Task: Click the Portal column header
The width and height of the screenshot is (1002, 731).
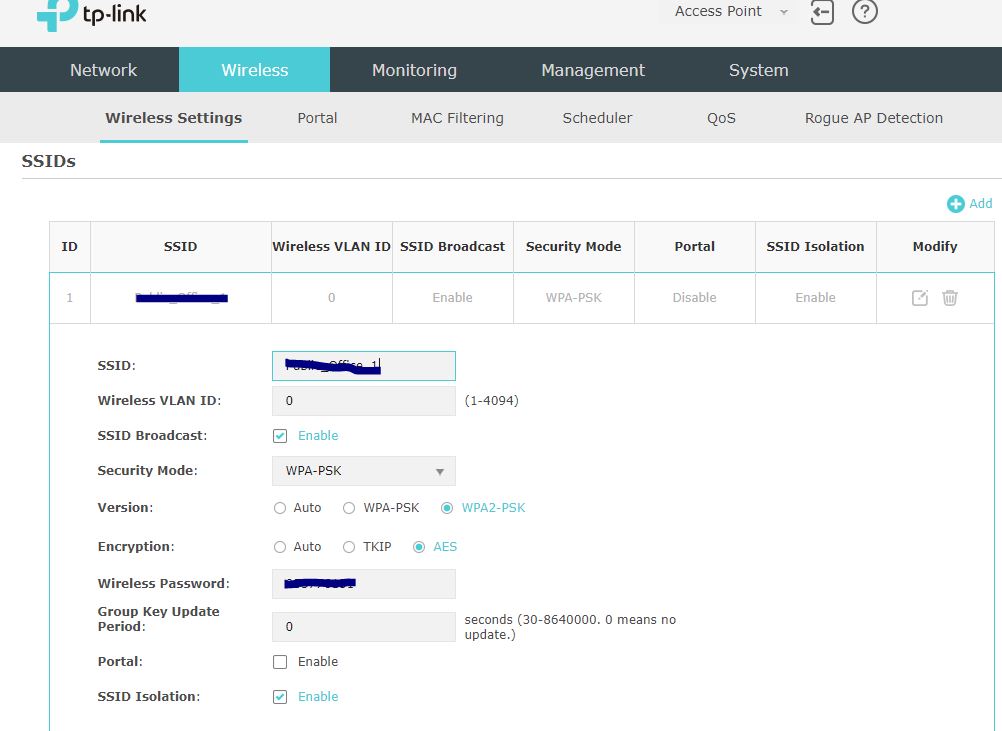Action: 695,247
